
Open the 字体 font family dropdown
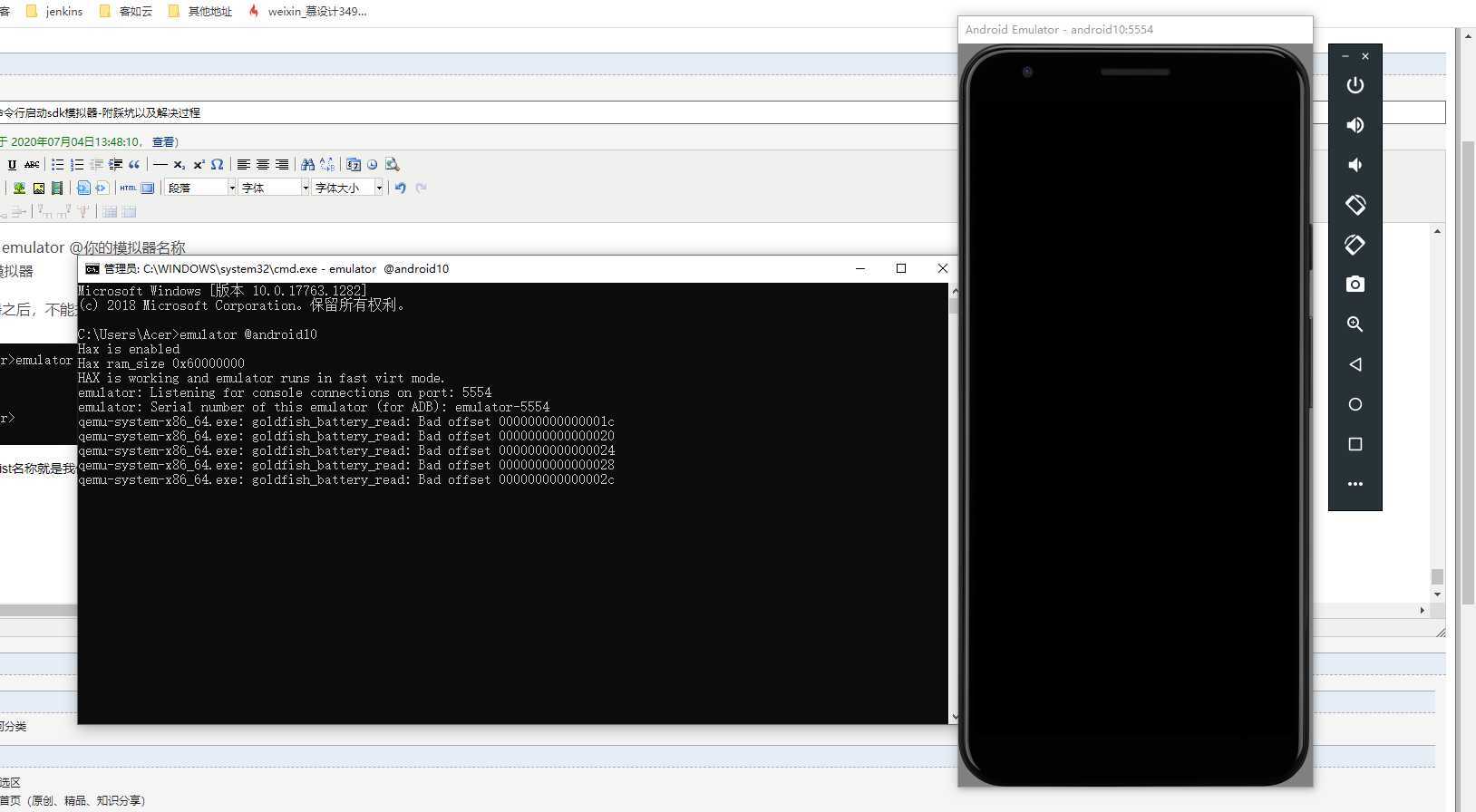pyautogui.click(x=274, y=188)
